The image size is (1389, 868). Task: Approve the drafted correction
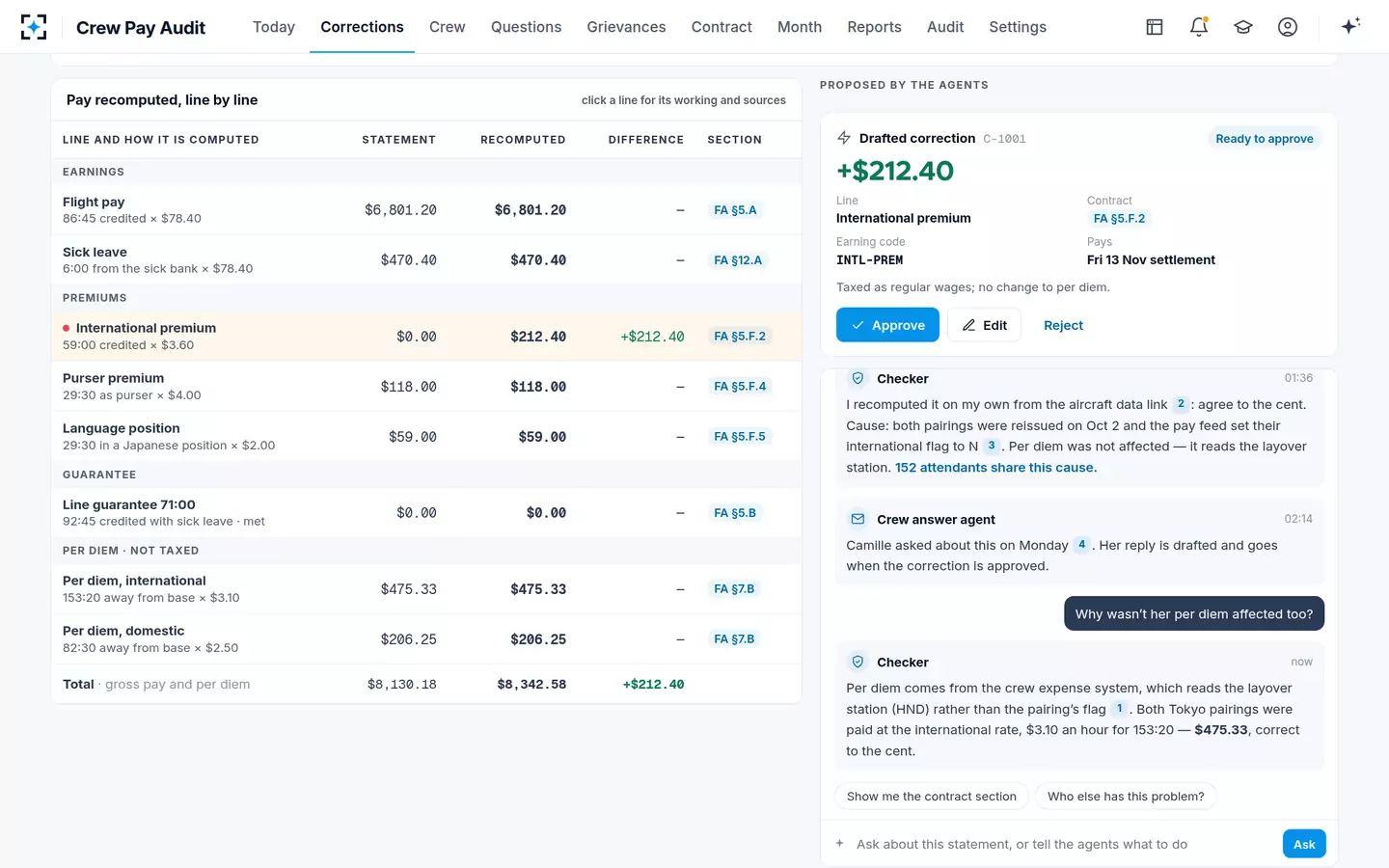887,325
